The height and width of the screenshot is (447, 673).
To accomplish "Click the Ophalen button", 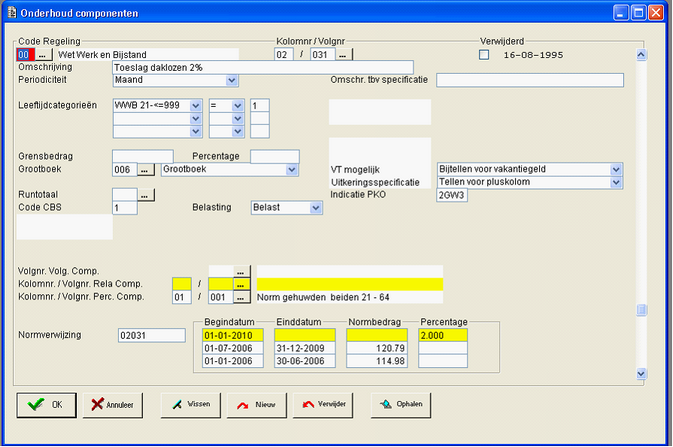I will (401, 405).
